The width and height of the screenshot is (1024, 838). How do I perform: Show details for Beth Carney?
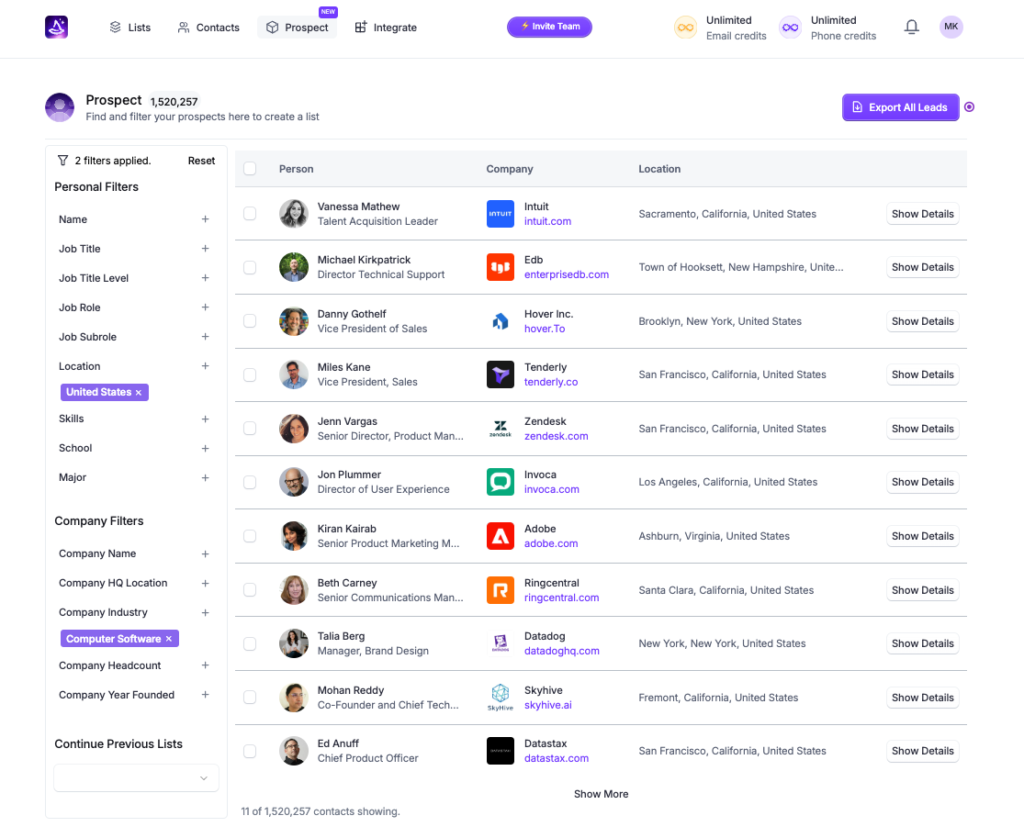click(x=922, y=590)
